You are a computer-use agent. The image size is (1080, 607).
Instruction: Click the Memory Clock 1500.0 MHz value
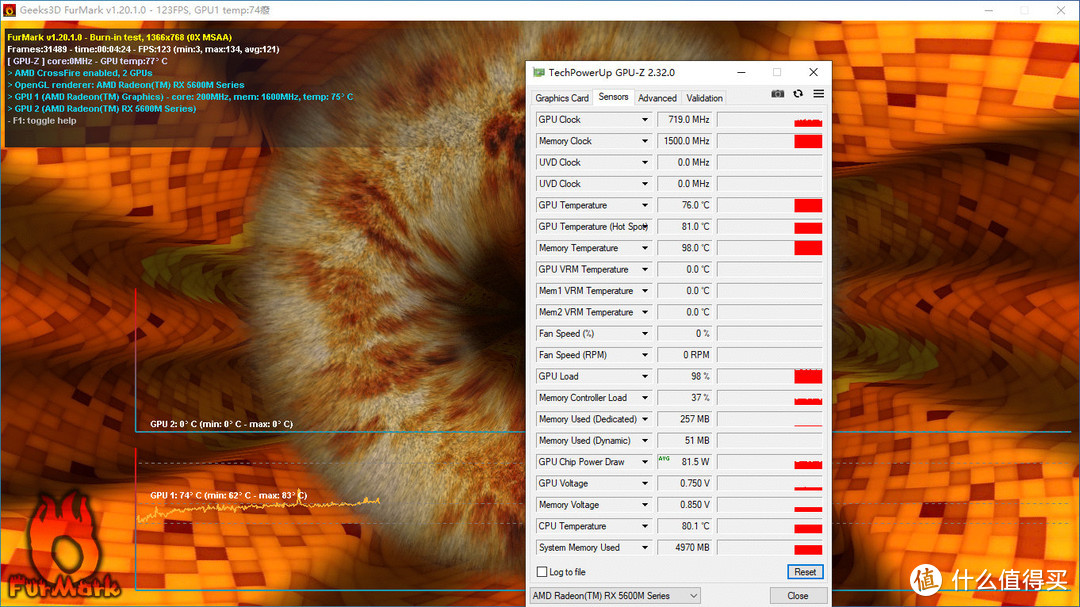tap(685, 141)
